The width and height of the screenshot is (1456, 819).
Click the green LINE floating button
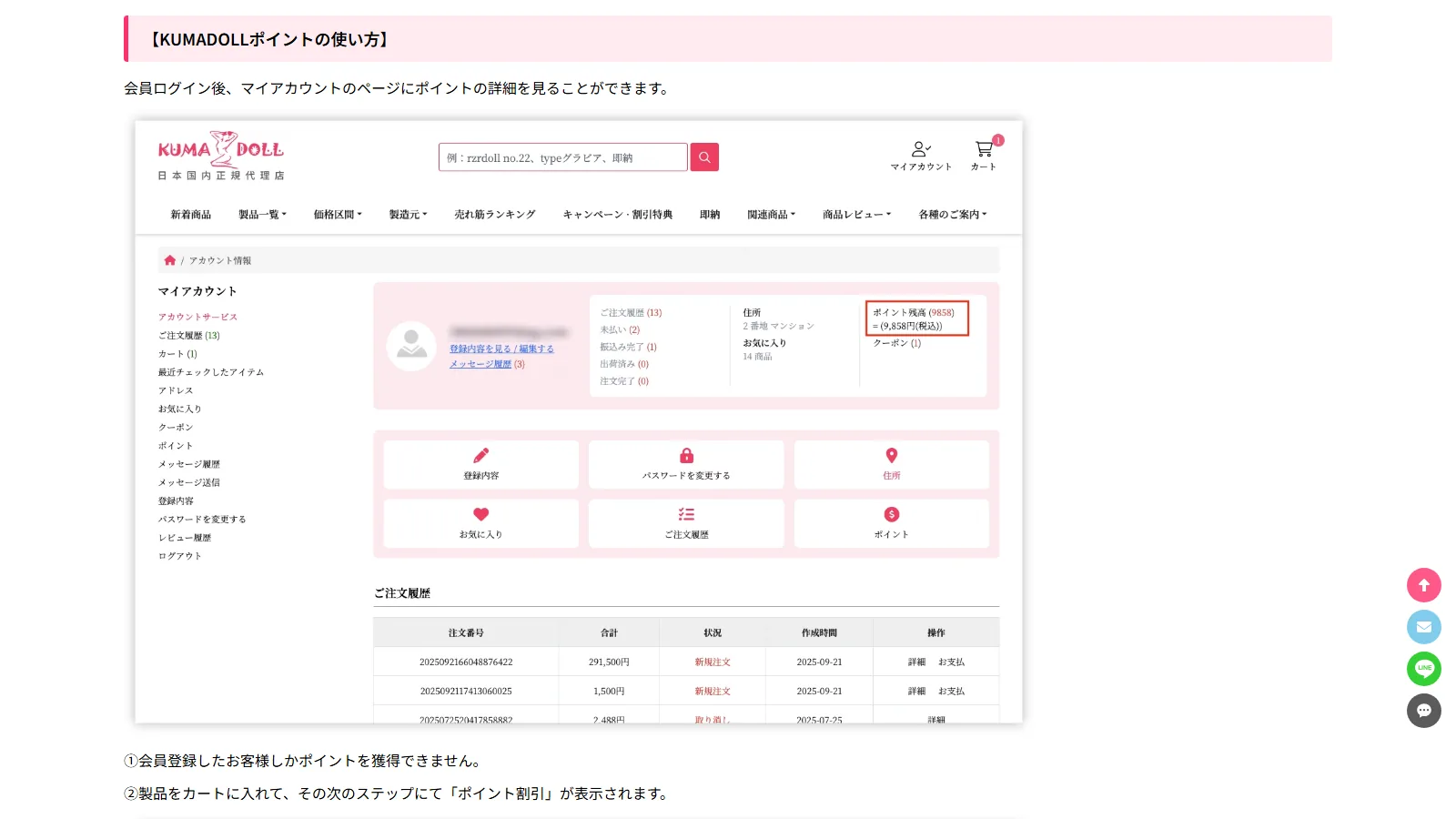coord(1424,669)
